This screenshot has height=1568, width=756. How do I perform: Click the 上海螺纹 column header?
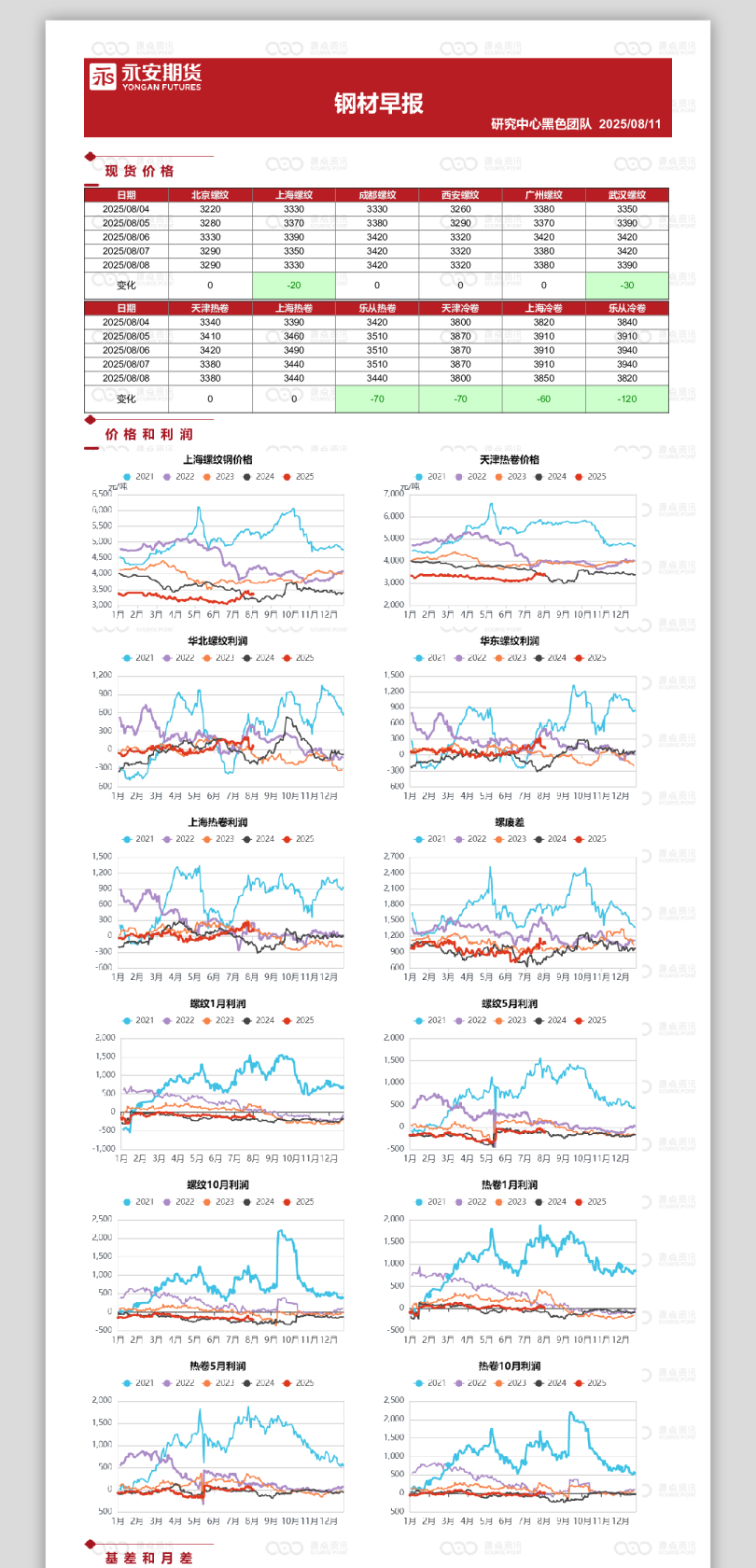pos(294,195)
